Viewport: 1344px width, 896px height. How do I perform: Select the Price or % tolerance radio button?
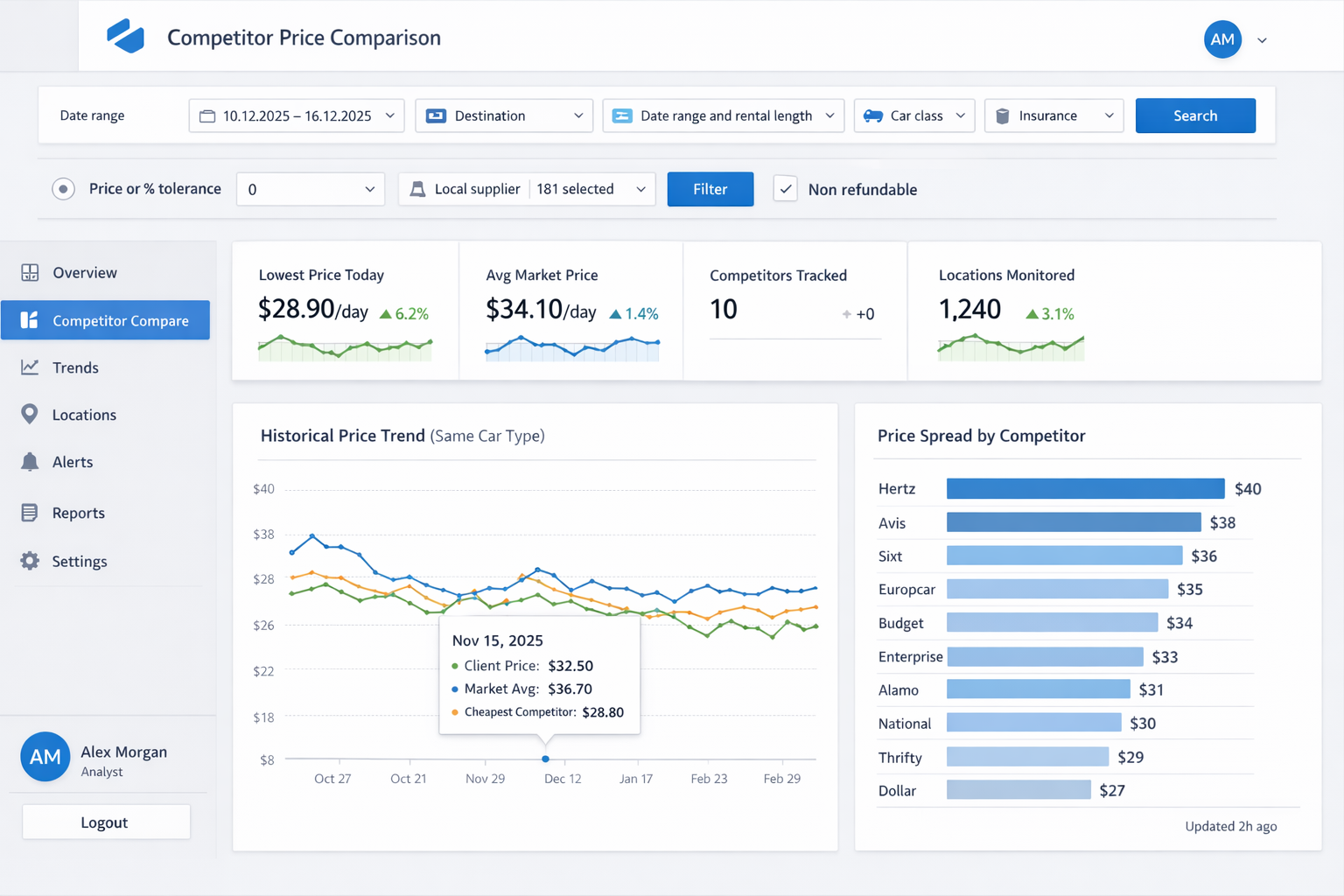point(63,188)
